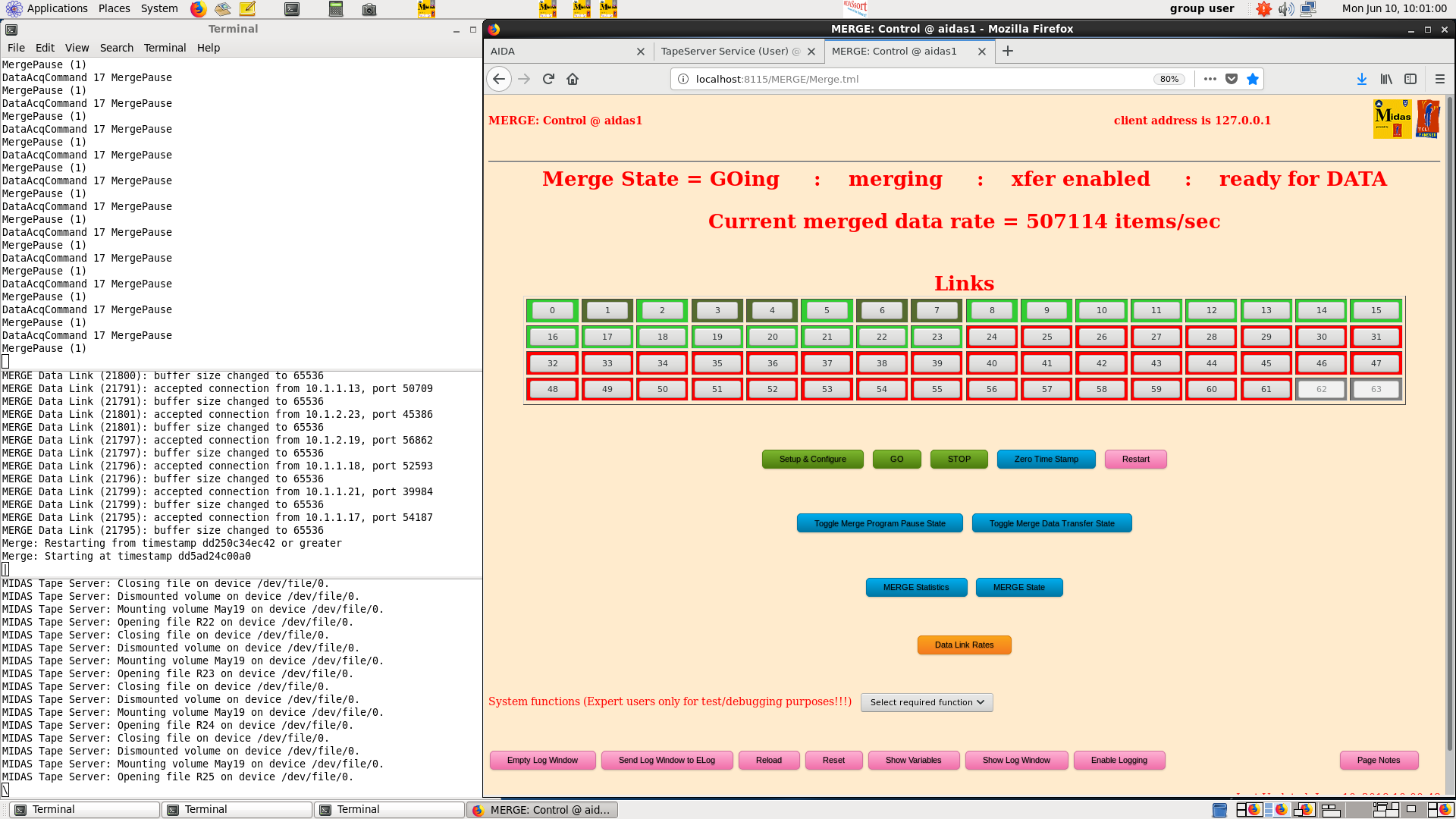Viewport: 1456px width, 819px height.
Task: Open the Firefox downloads arrow icon
Action: click(x=1362, y=79)
